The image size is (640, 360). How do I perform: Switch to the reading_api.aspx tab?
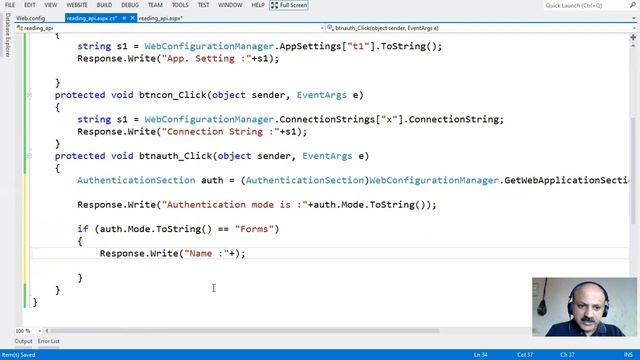pos(160,18)
